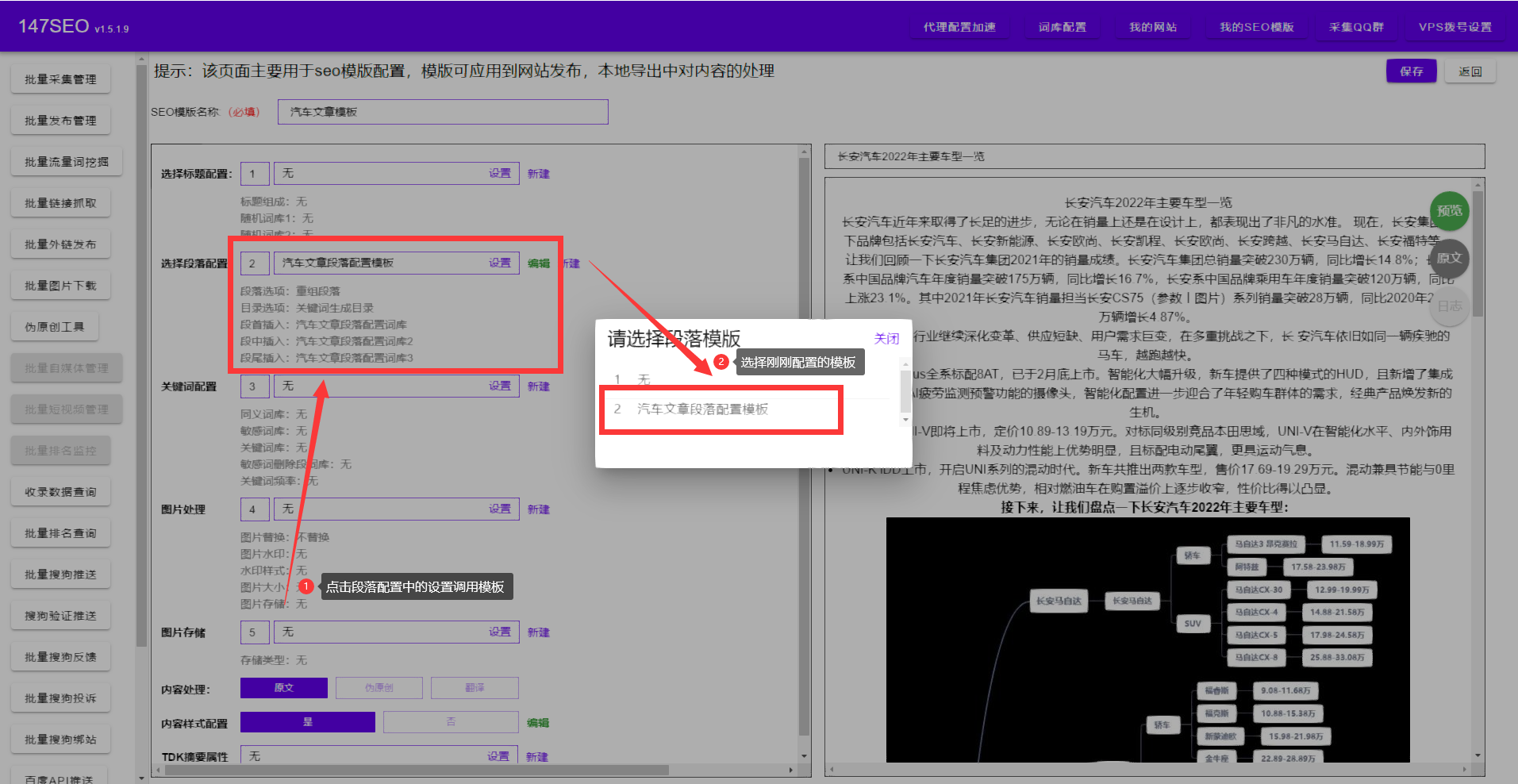Open 采集QQ群 in the top bar

pyautogui.click(x=1356, y=27)
